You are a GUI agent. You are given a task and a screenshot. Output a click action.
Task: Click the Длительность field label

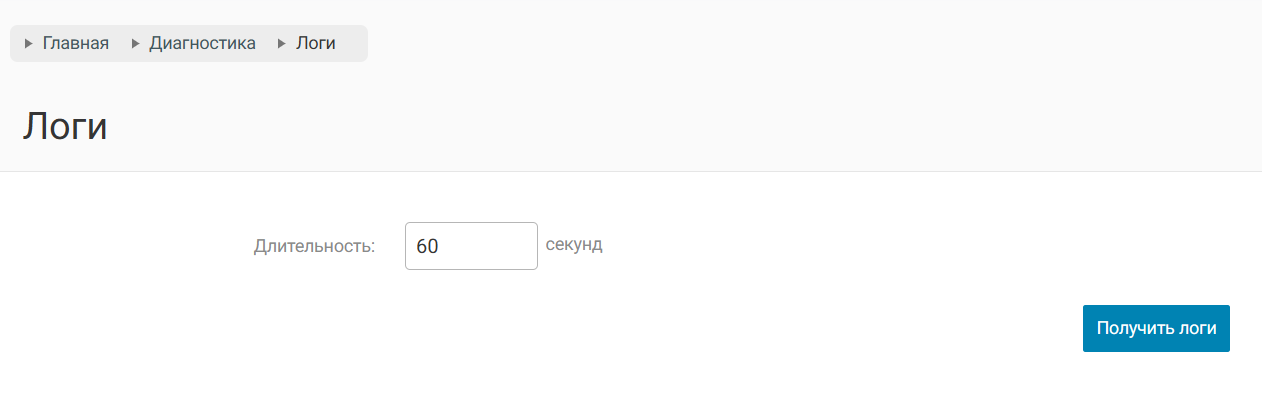[314, 246]
